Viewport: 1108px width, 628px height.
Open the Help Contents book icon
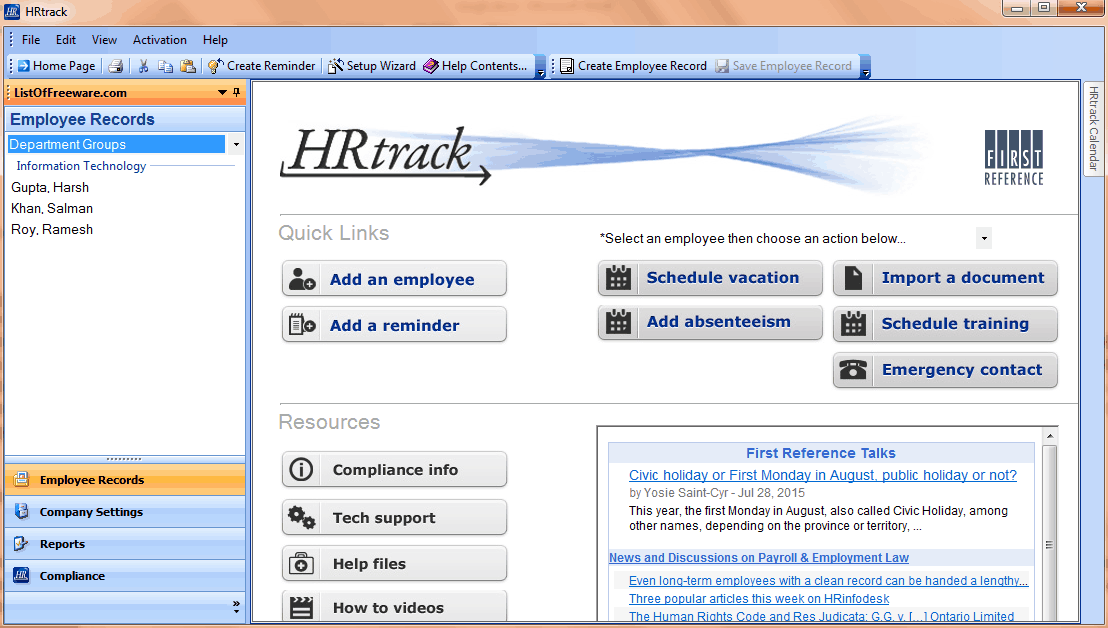[431, 66]
